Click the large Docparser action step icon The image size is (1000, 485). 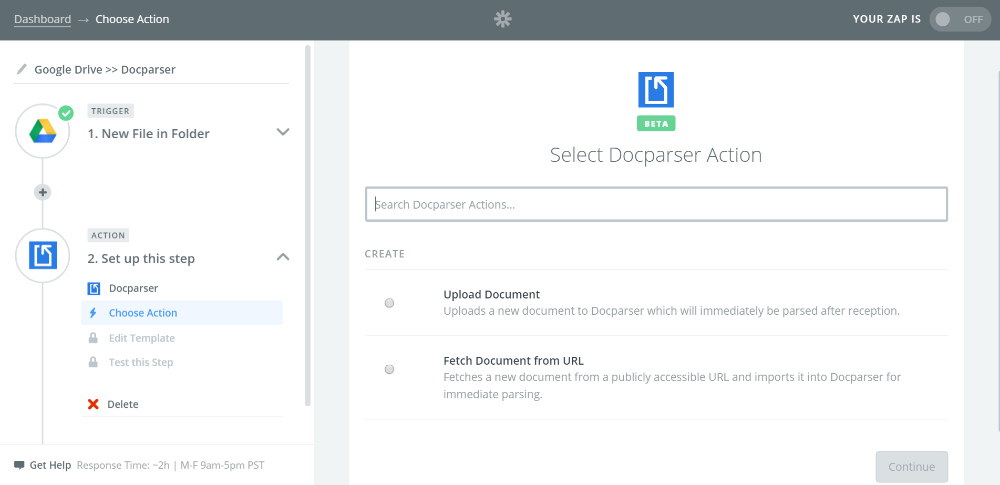pyautogui.click(x=43, y=255)
